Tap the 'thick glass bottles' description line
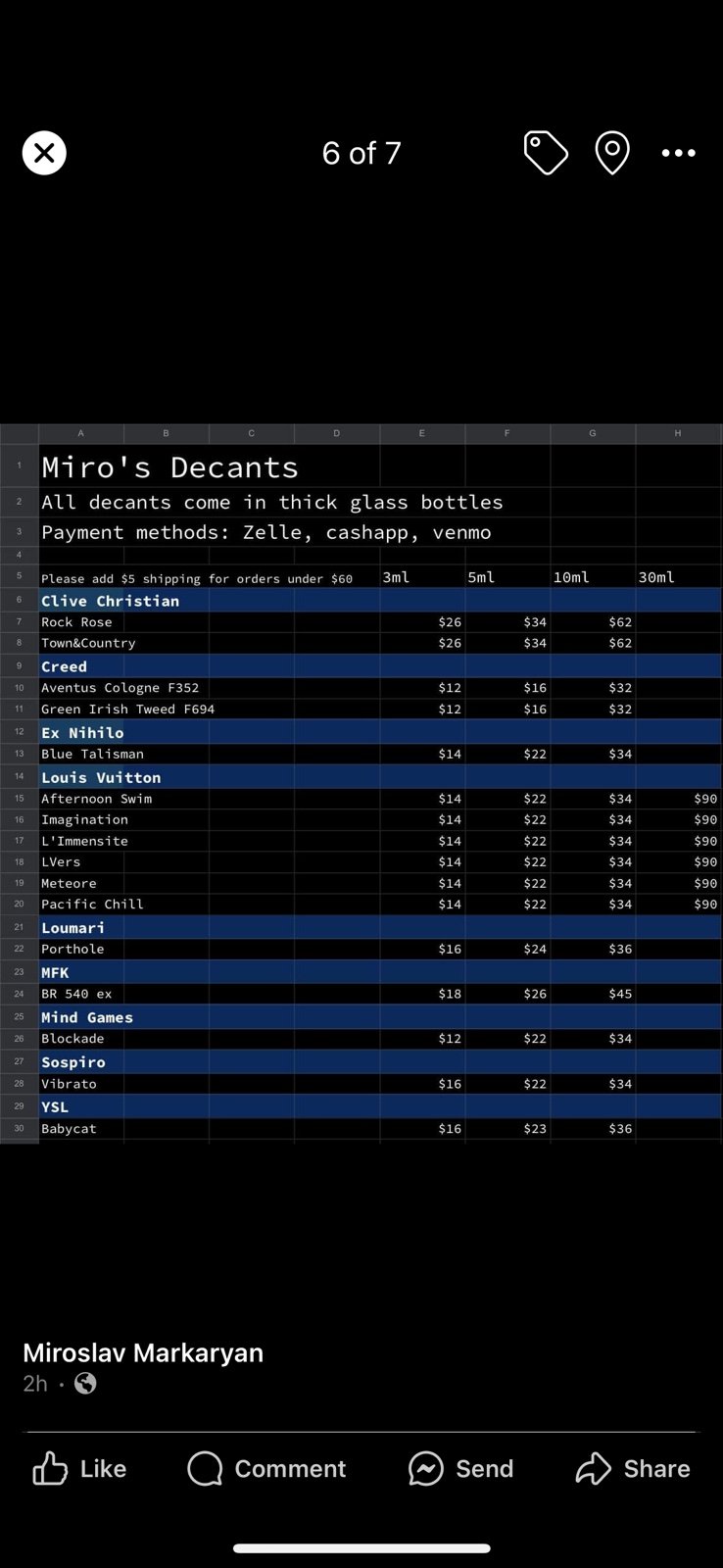 (x=272, y=502)
